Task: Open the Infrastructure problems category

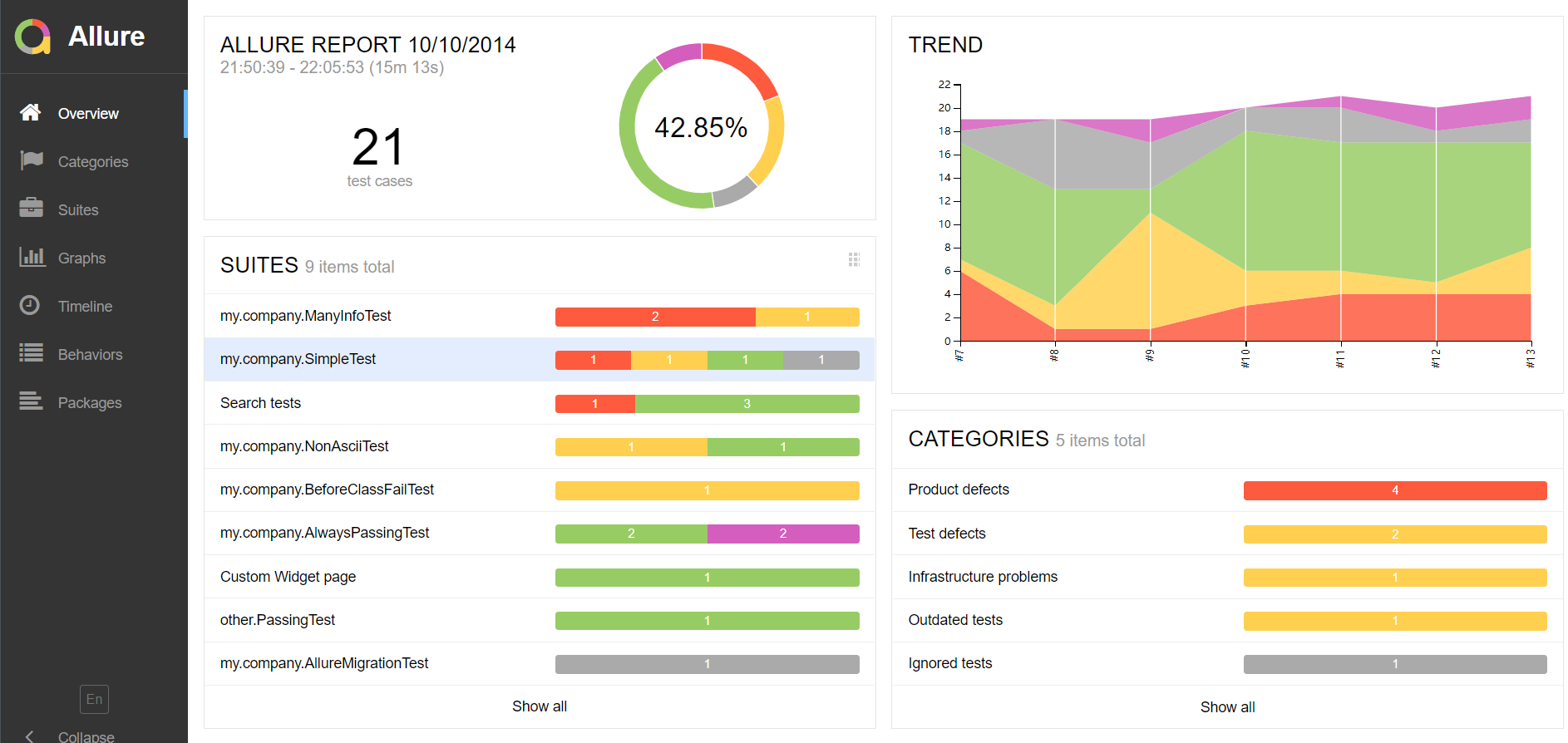Action: pyautogui.click(x=1228, y=577)
